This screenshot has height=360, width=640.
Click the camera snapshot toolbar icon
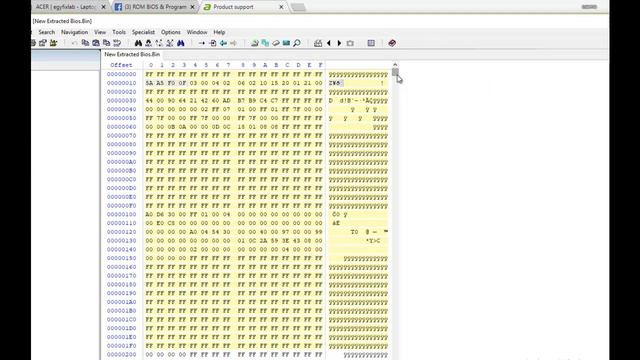point(350,43)
